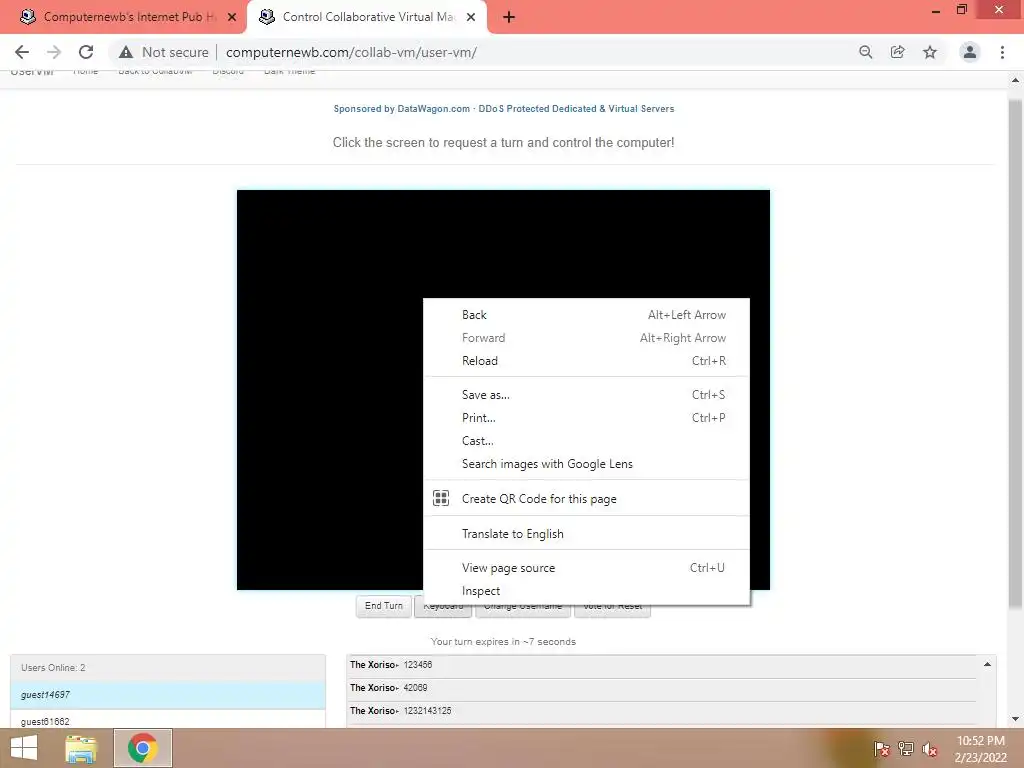Select user guest14697 in users list

pos(168,695)
